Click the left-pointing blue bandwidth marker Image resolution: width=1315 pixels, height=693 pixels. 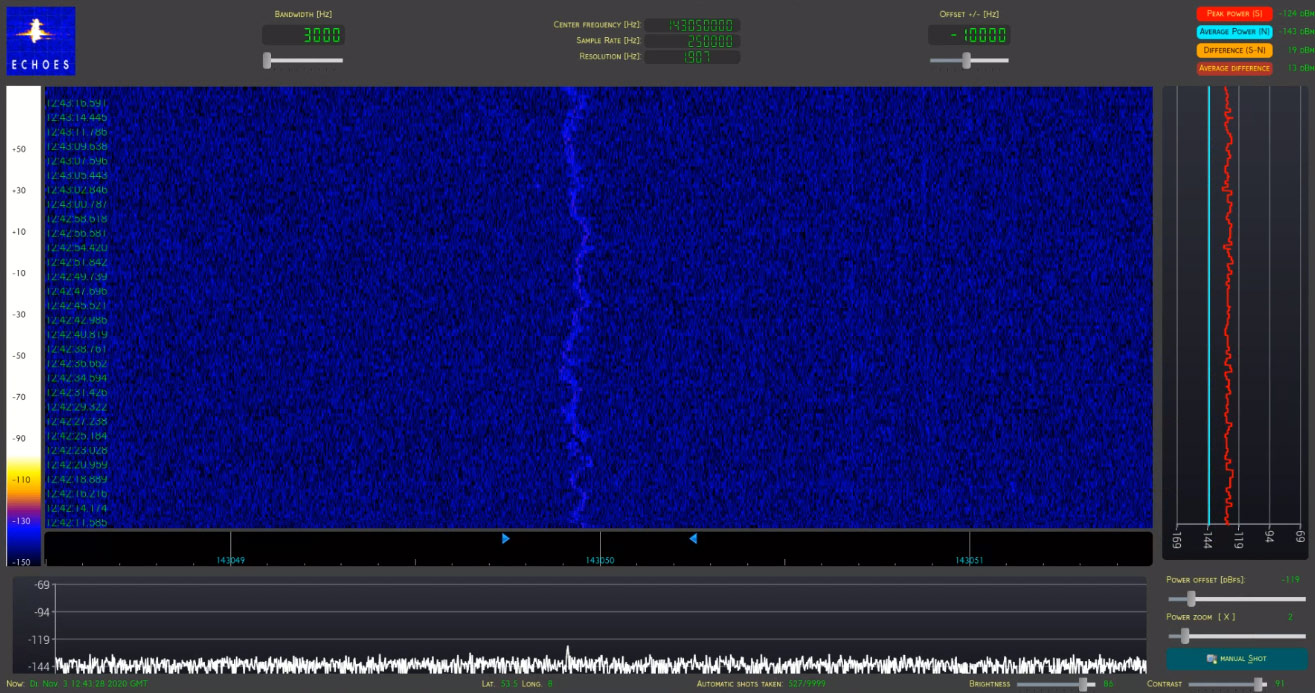coord(692,539)
